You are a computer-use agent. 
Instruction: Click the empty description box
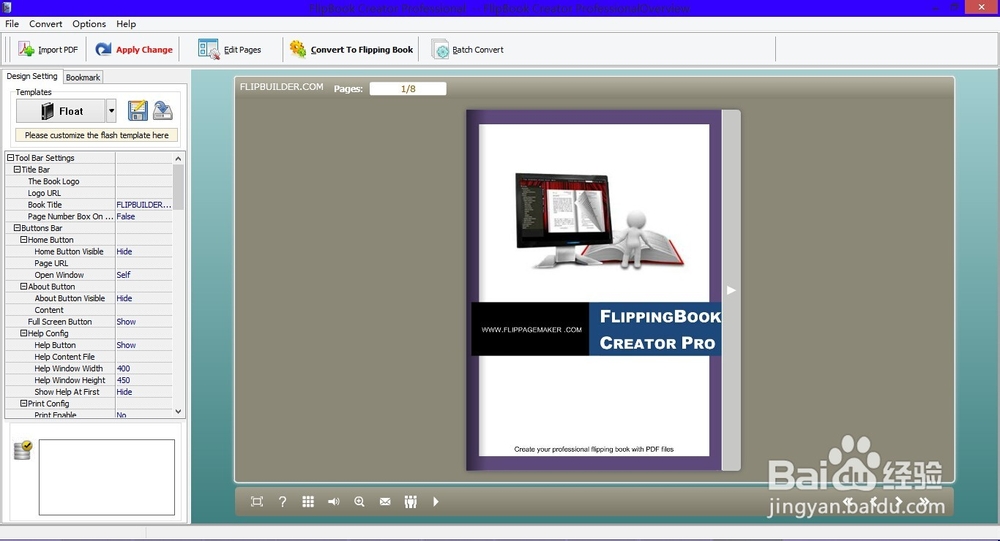click(x=107, y=477)
